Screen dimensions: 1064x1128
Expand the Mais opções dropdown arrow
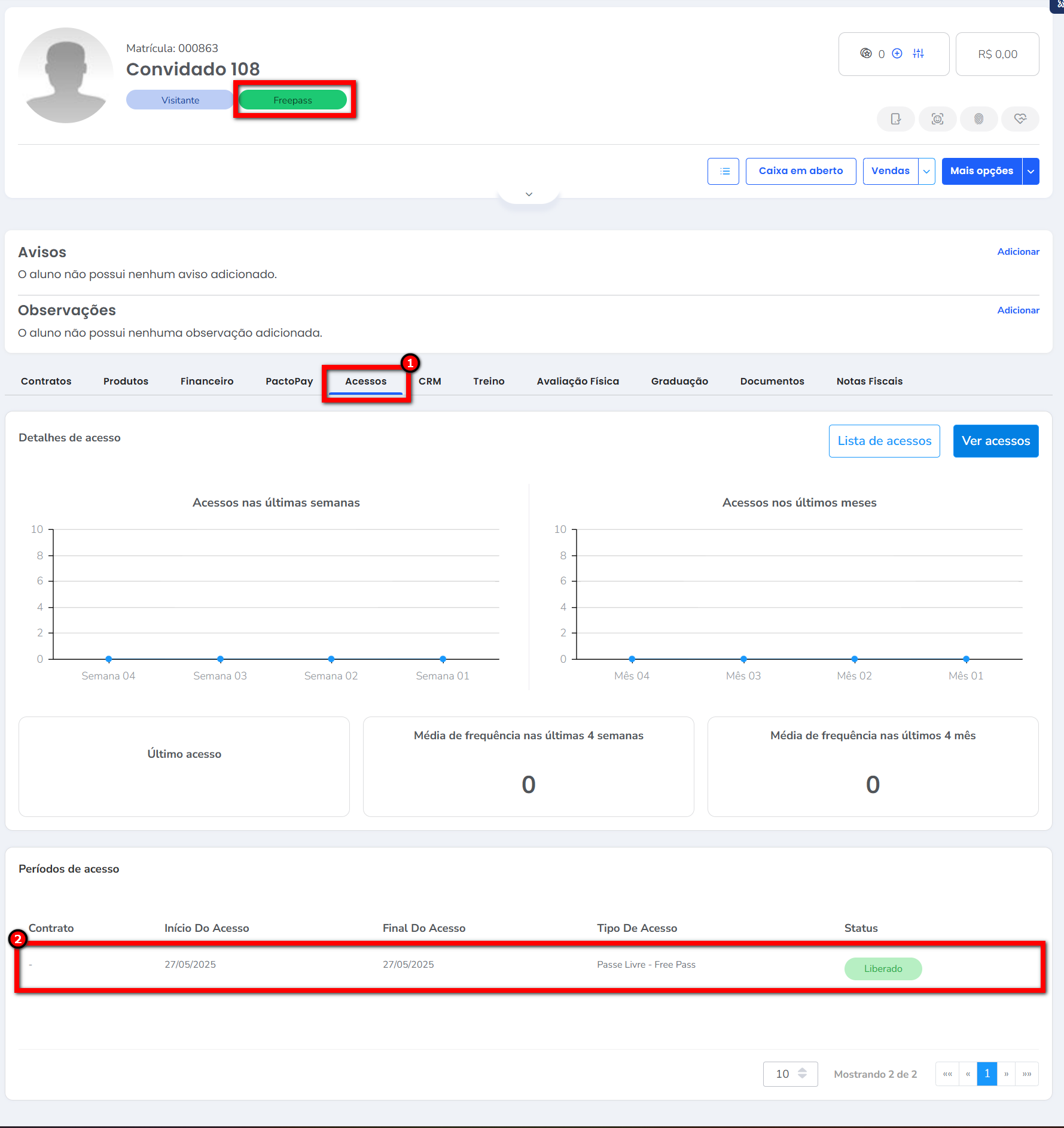(1031, 171)
